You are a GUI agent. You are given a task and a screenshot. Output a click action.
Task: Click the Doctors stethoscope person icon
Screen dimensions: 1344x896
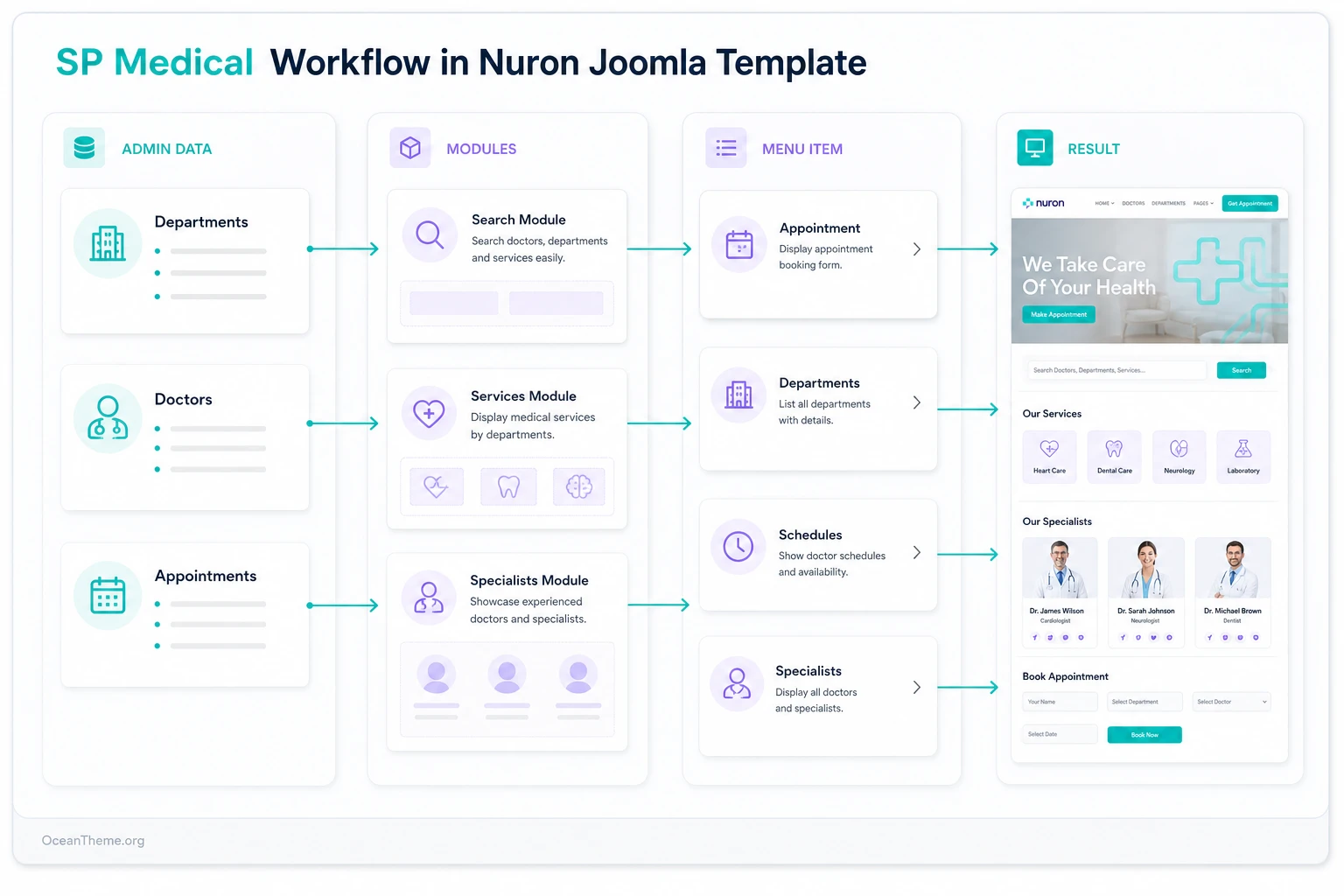click(108, 418)
